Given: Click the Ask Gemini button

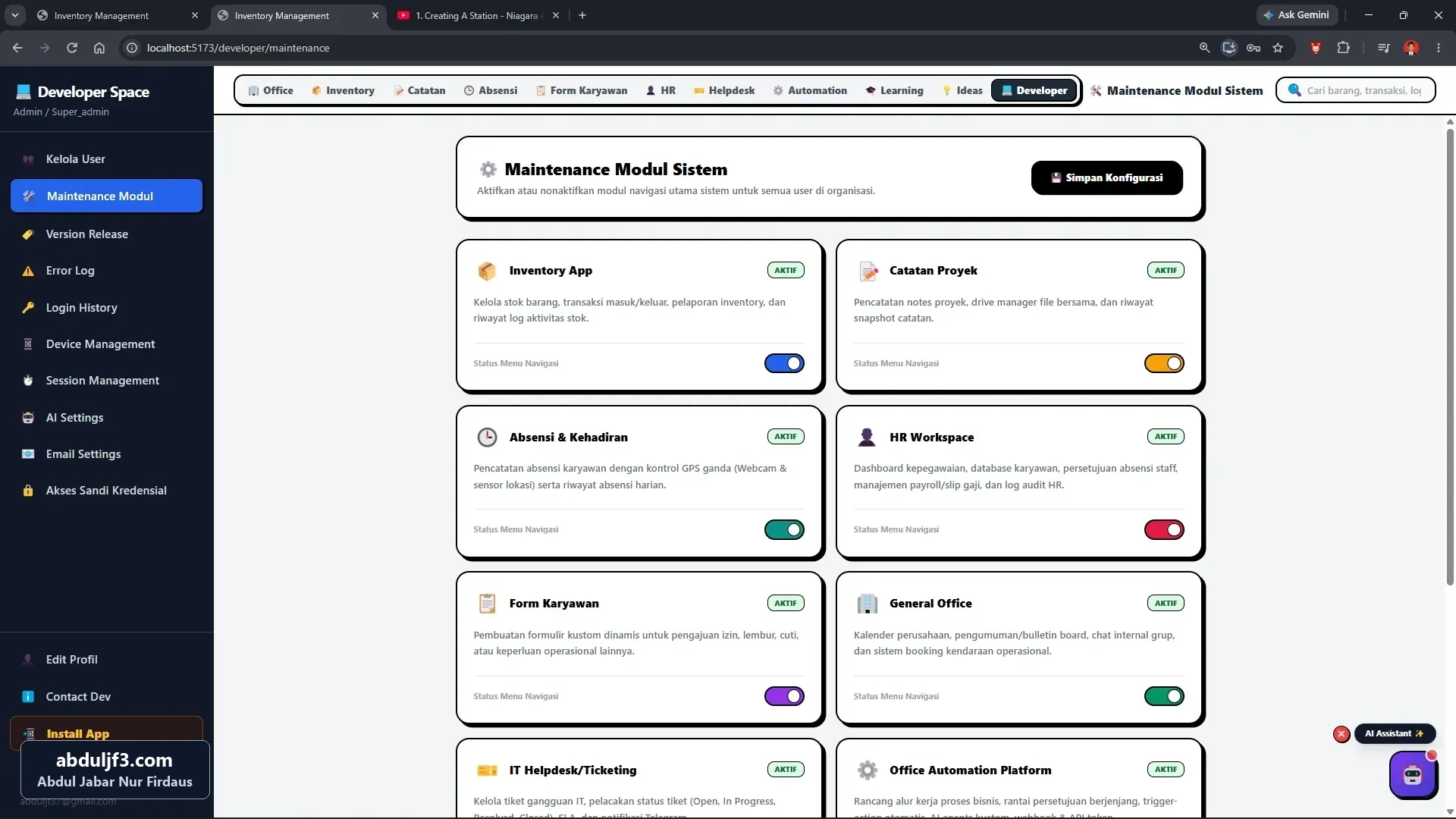Looking at the screenshot, I should click(1297, 15).
